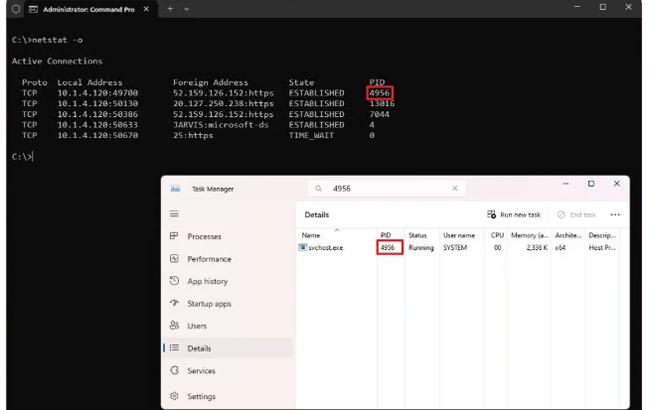Select the svchost.exe process row

pos(325,248)
